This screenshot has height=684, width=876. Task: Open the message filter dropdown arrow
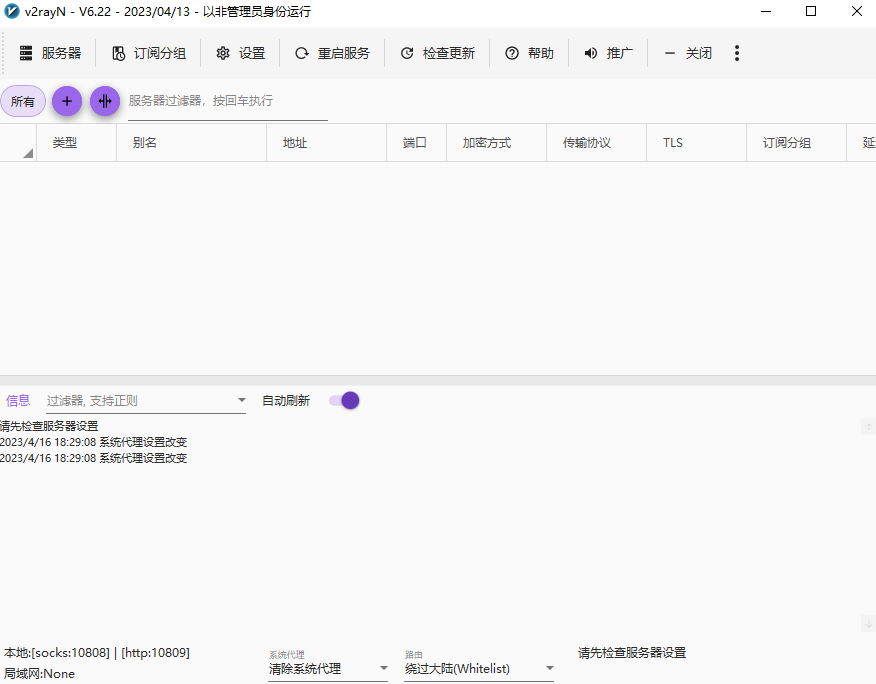click(x=241, y=399)
